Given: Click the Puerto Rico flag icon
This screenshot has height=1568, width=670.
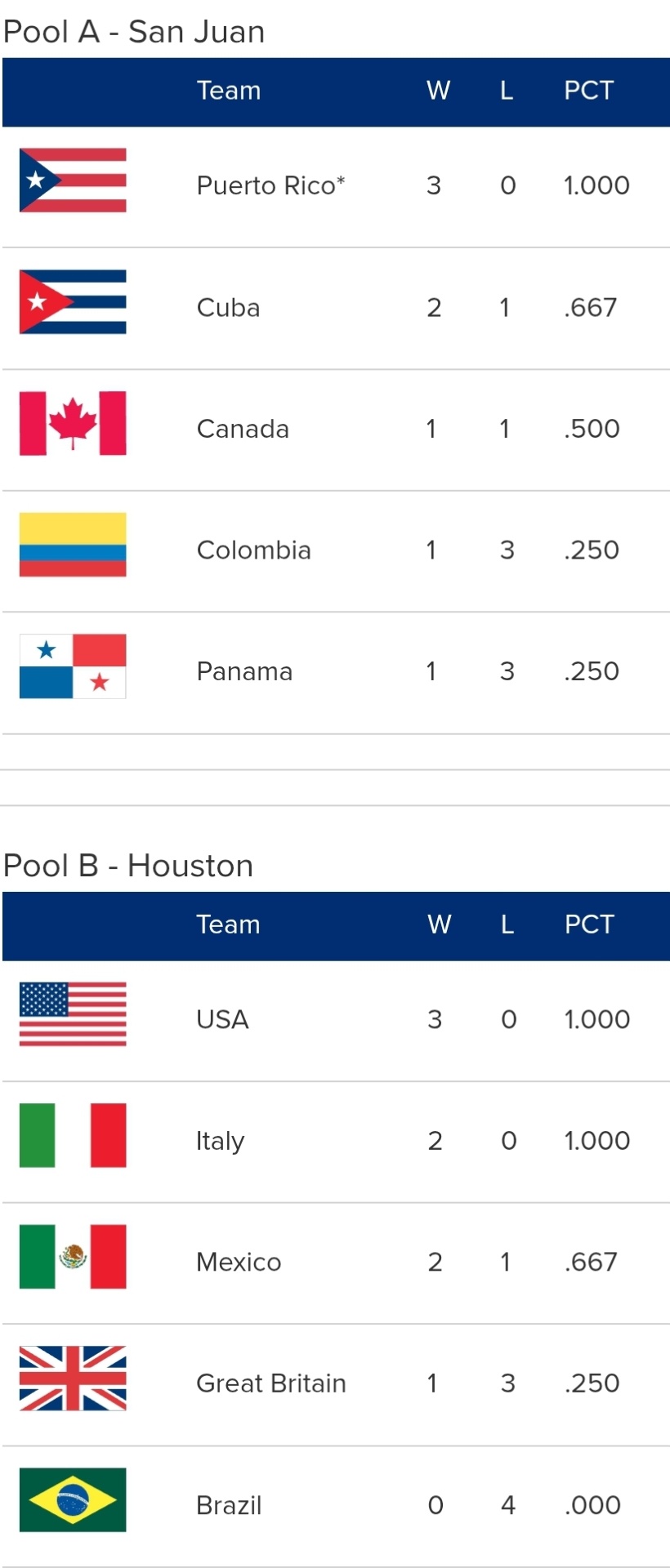Looking at the screenshot, I should (x=73, y=180).
